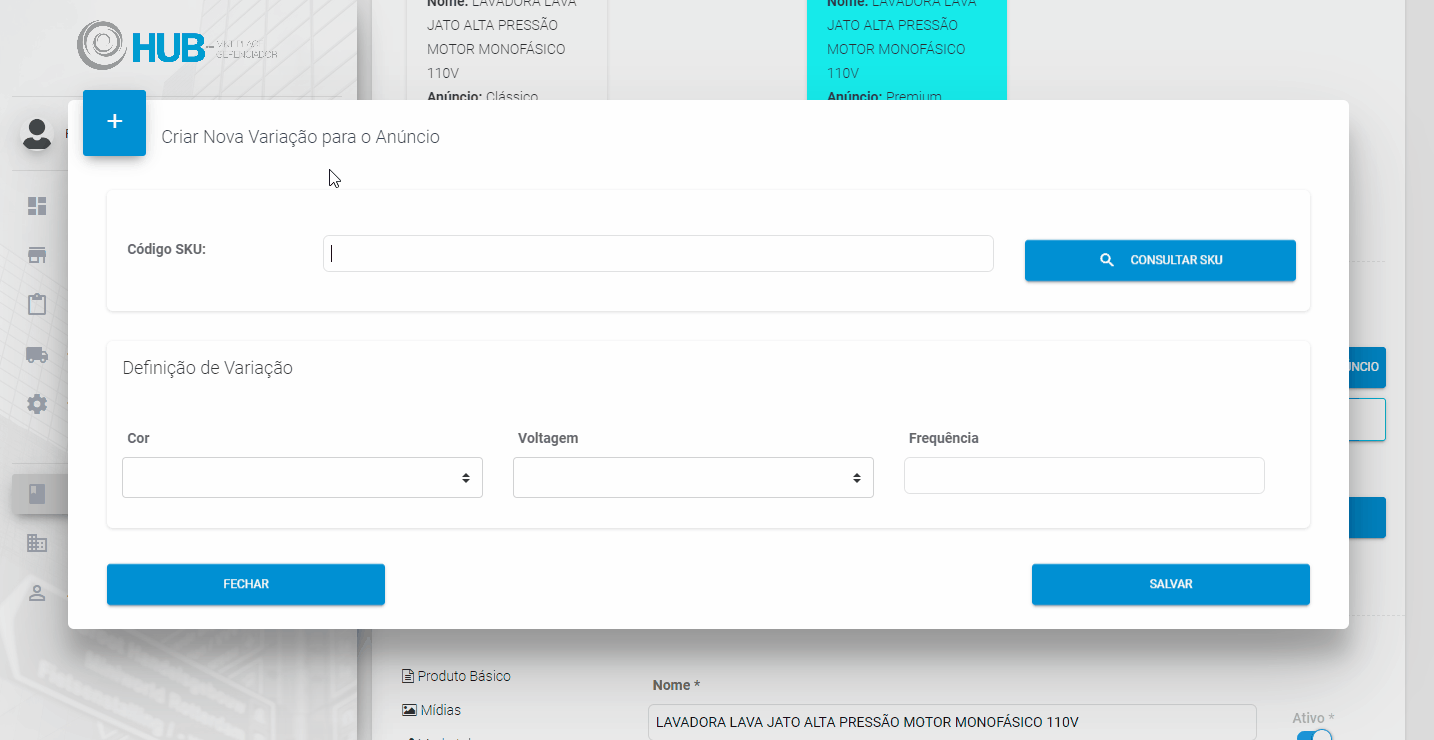Click the Frequência input field

pos(1084,476)
